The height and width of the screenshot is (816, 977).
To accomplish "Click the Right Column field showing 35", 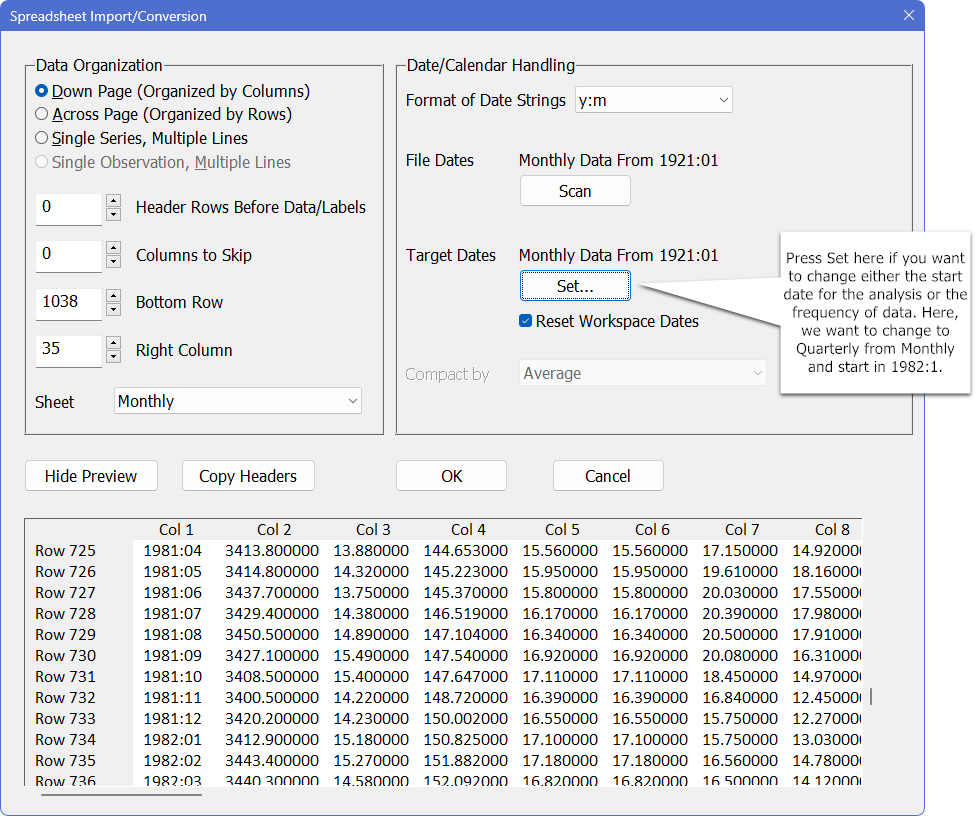I will 69,350.
